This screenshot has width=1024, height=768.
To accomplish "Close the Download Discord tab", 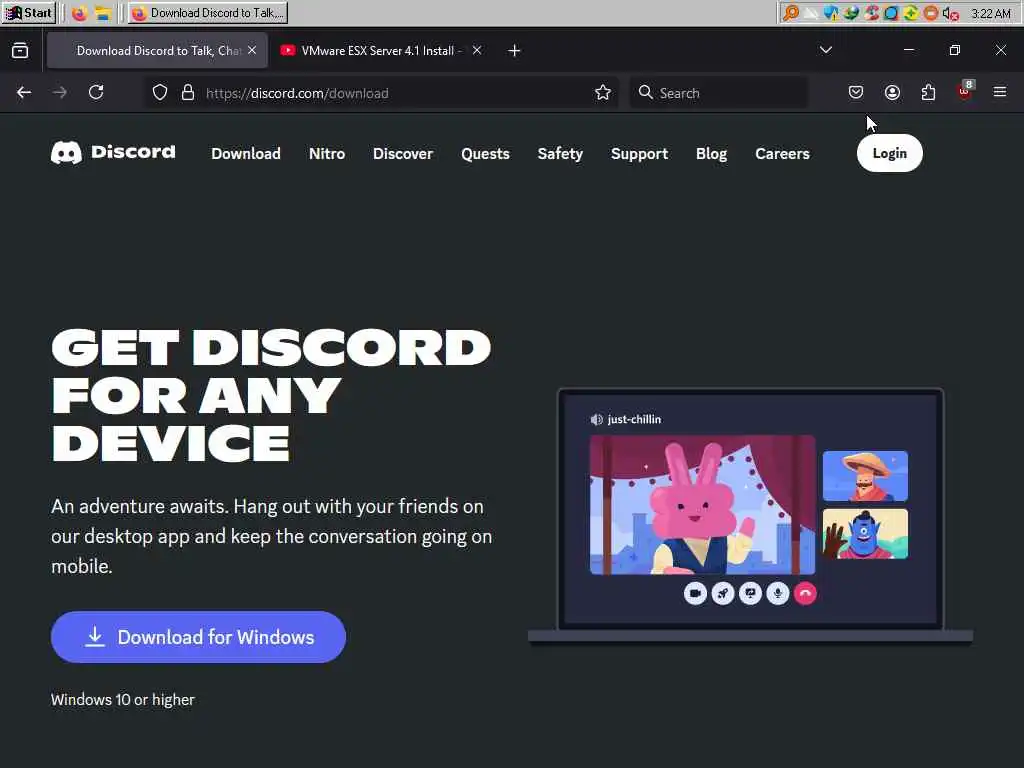I will [252, 50].
